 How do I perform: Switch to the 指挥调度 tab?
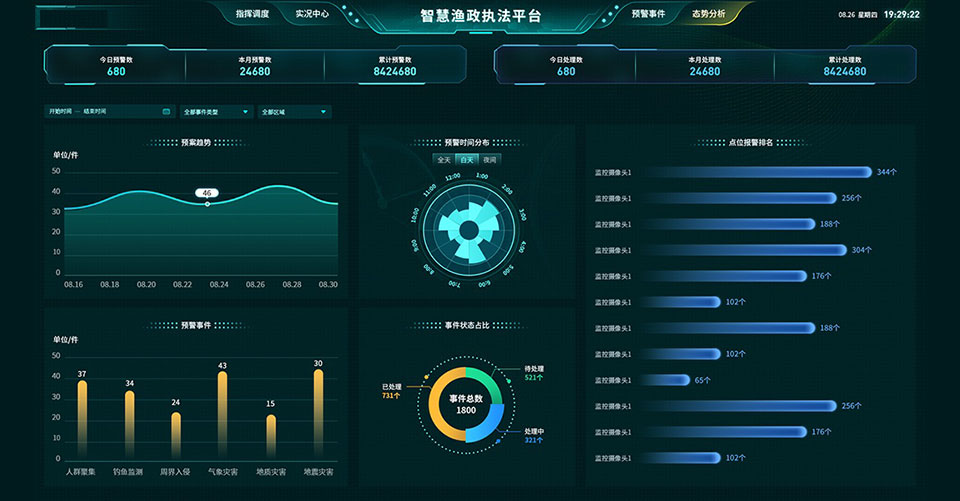pos(252,15)
